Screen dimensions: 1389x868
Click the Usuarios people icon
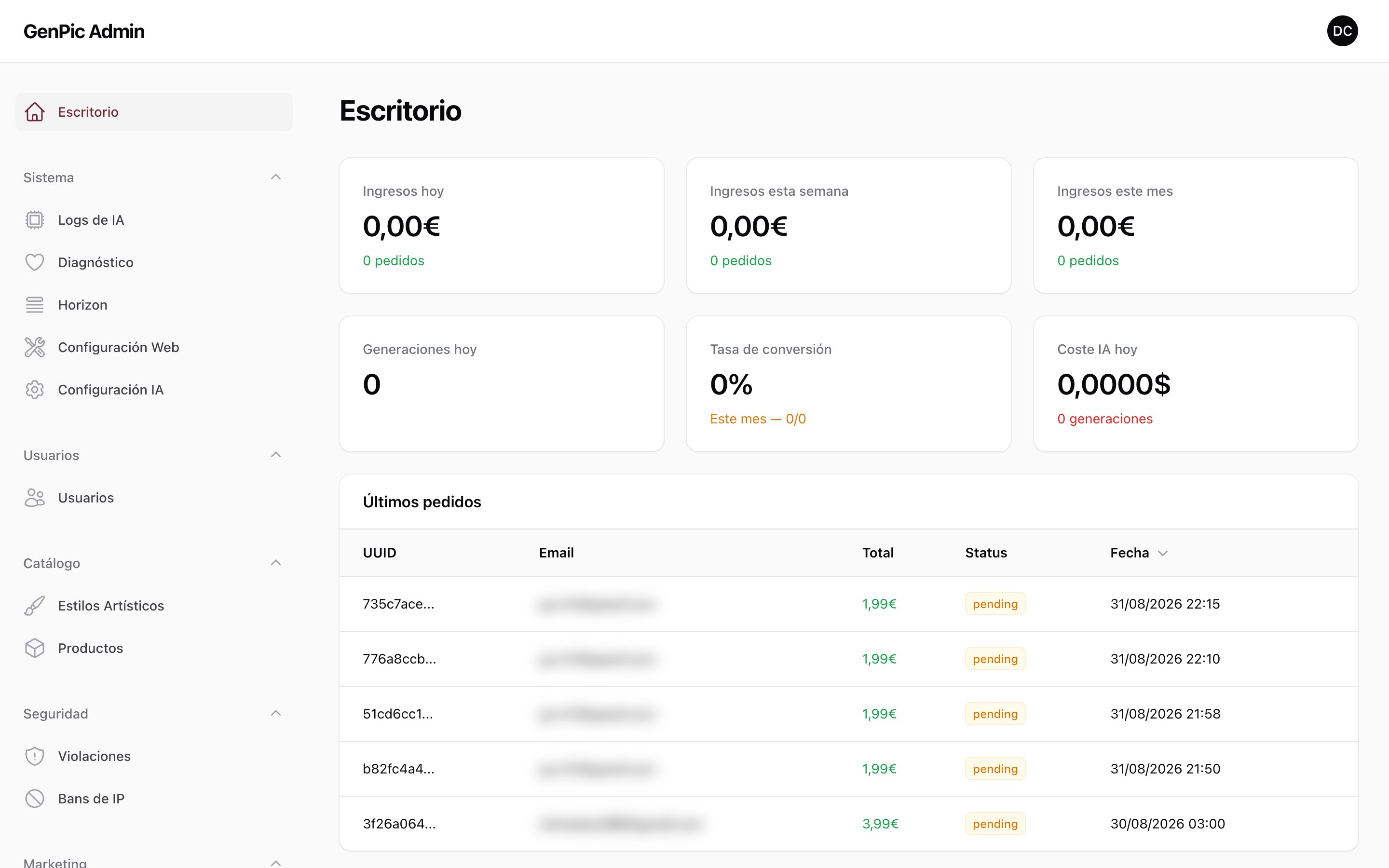pos(34,498)
